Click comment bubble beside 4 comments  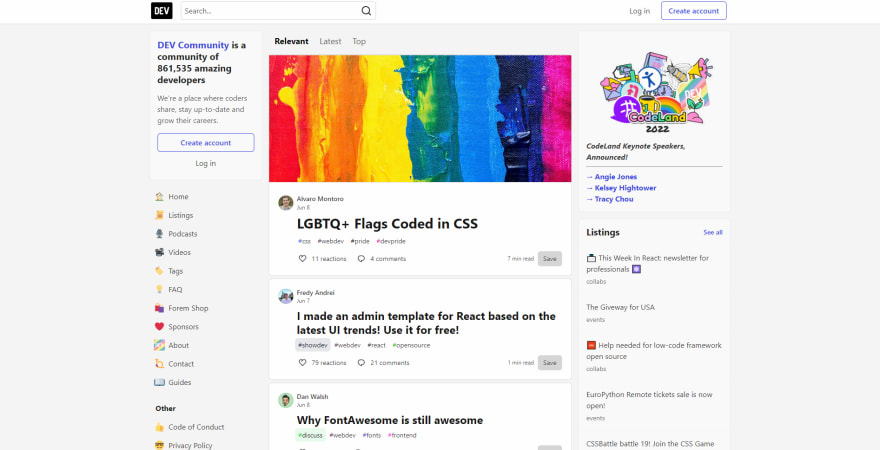click(361, 259)
